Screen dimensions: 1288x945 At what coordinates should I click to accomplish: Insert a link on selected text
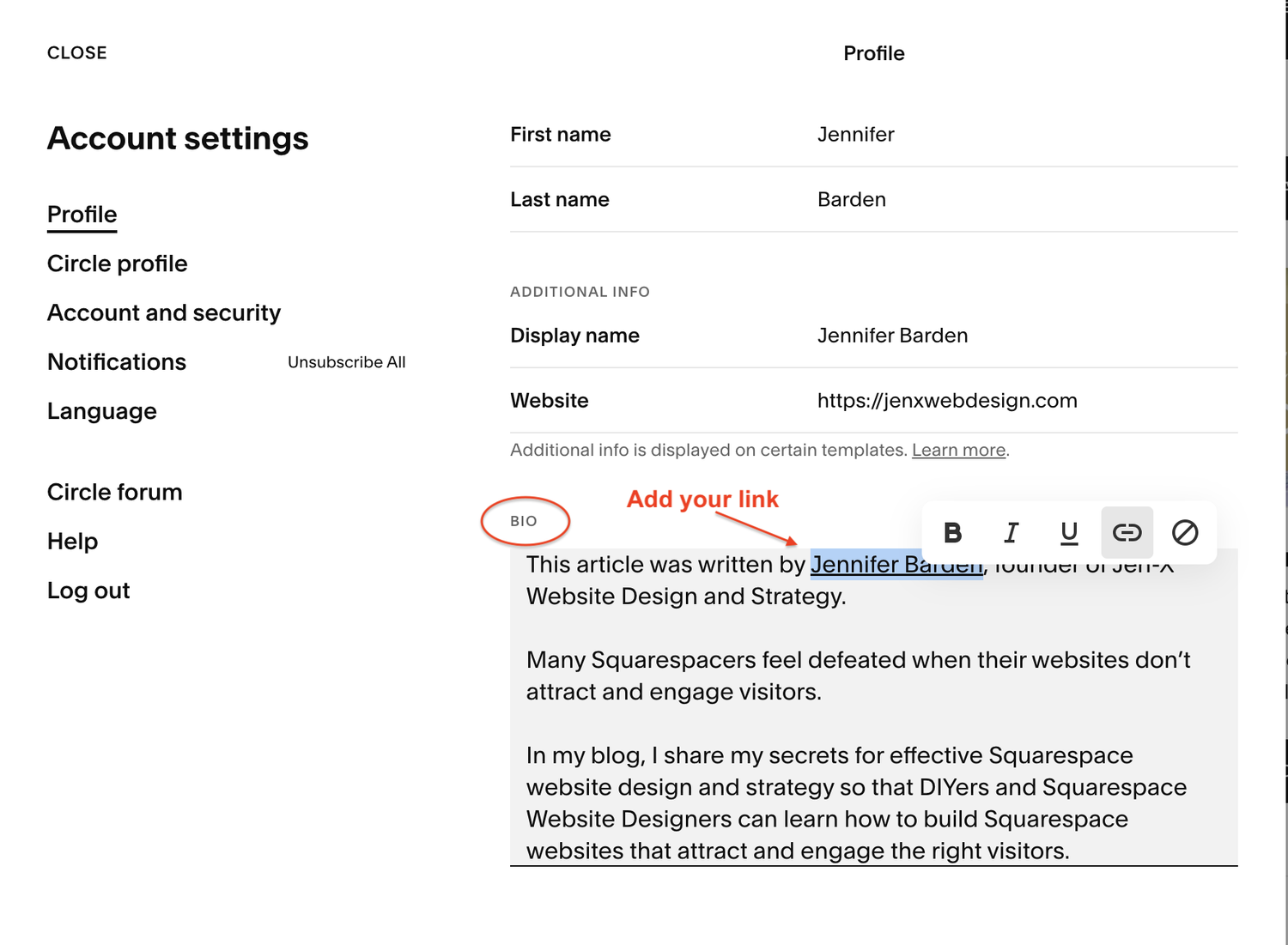point(1127,533)
